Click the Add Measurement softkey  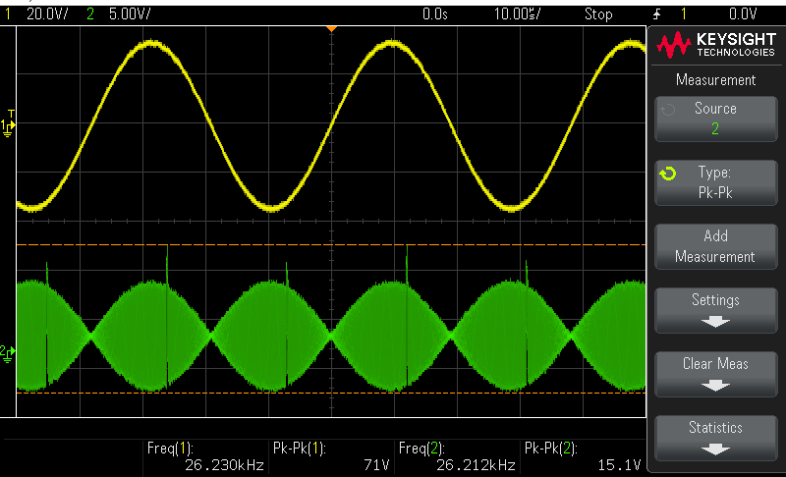715,247
